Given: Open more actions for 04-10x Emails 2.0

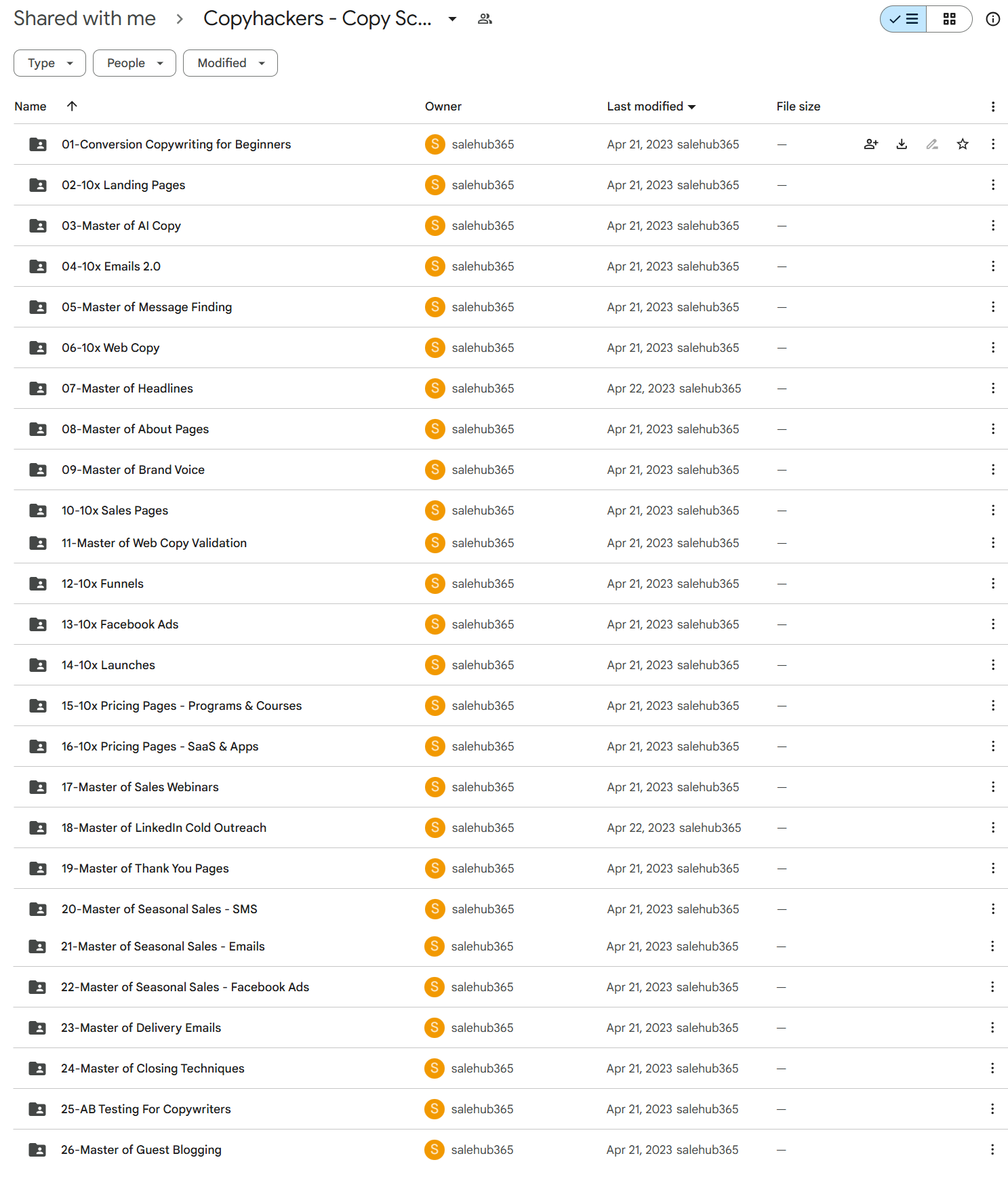Looking at the screenshot, I should (993, 266).
